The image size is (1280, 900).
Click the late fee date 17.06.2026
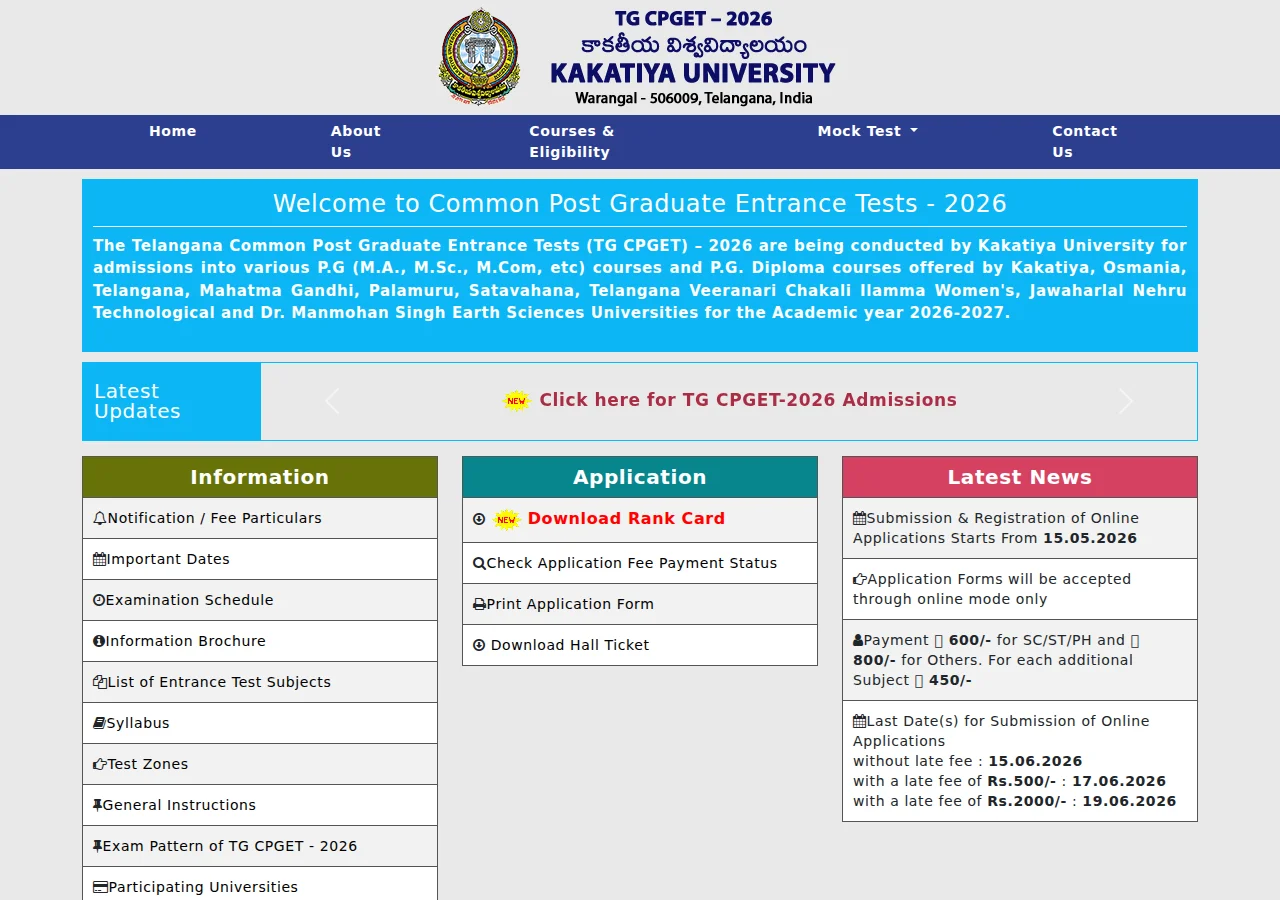point(1119,781)
